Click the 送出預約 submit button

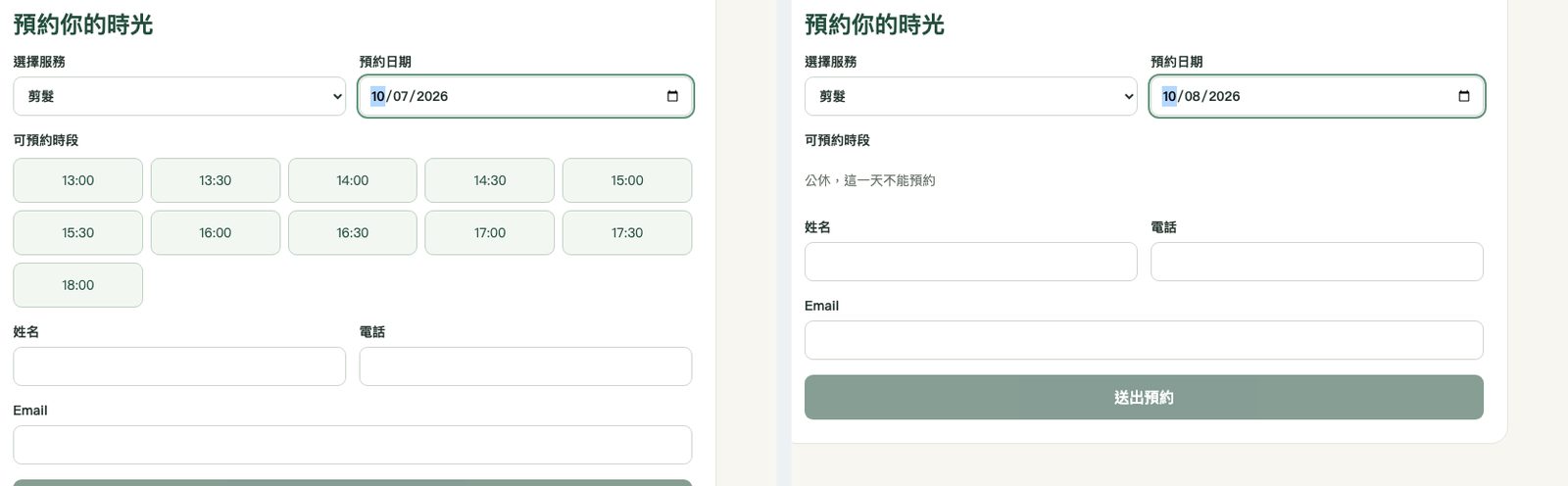[1144, 397]
